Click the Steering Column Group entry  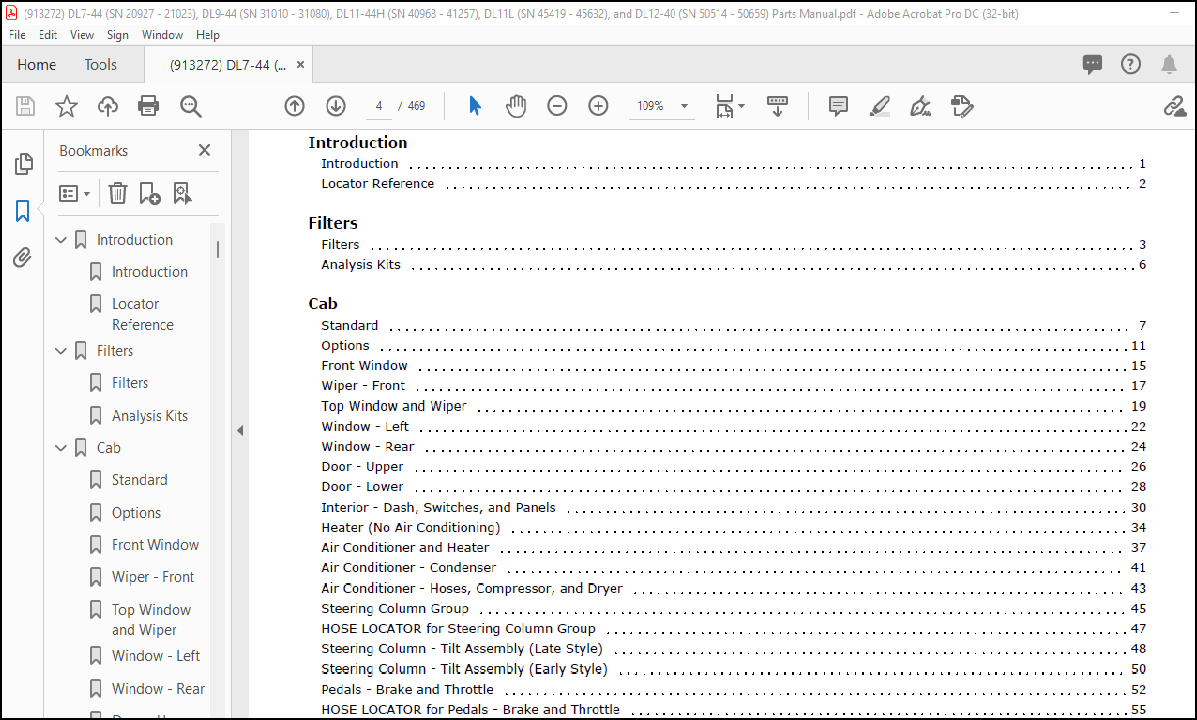pyautogui.click(x=395, y=609)
